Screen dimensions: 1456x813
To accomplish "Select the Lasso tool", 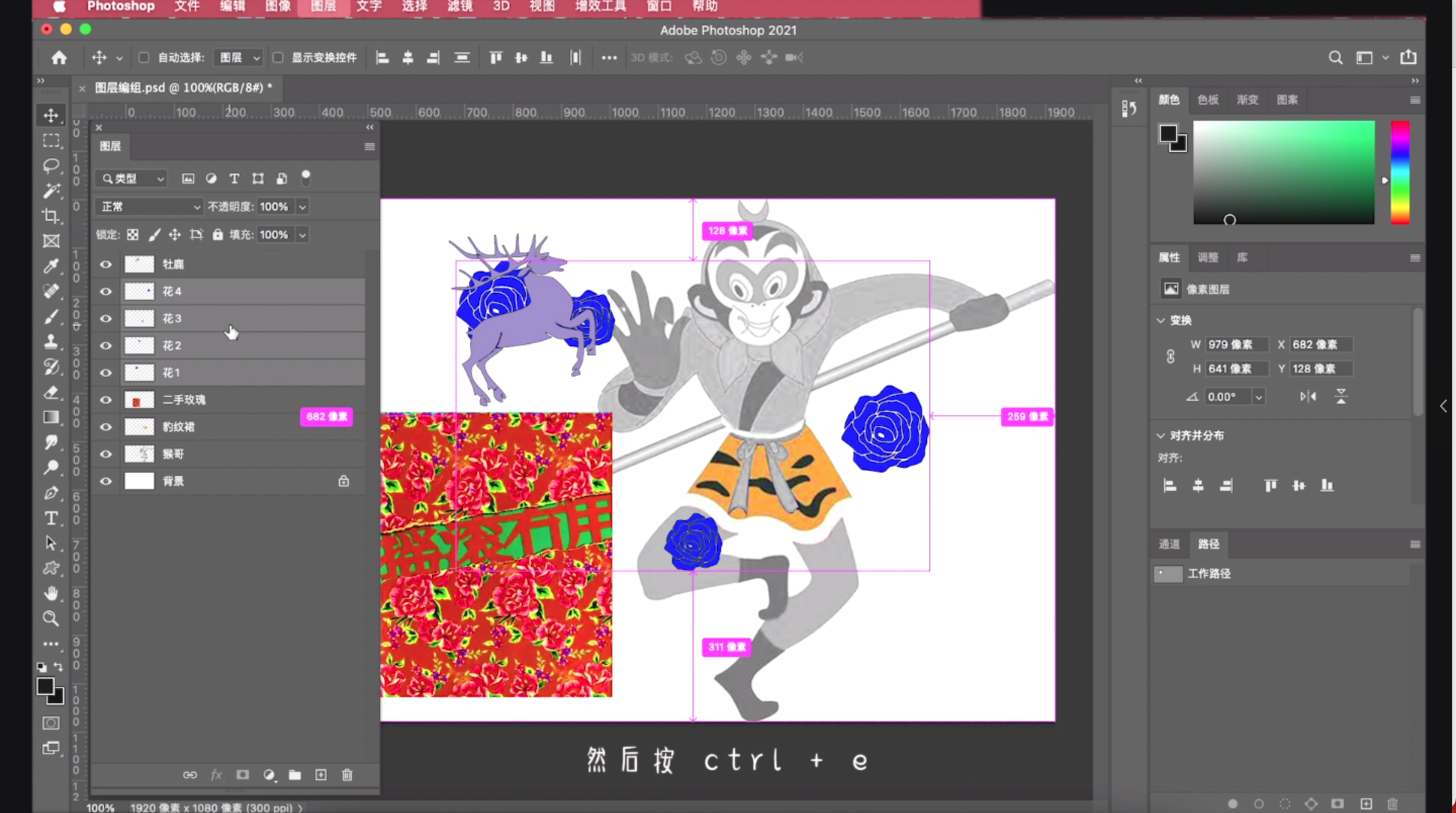I will click(x=51, y=166).
